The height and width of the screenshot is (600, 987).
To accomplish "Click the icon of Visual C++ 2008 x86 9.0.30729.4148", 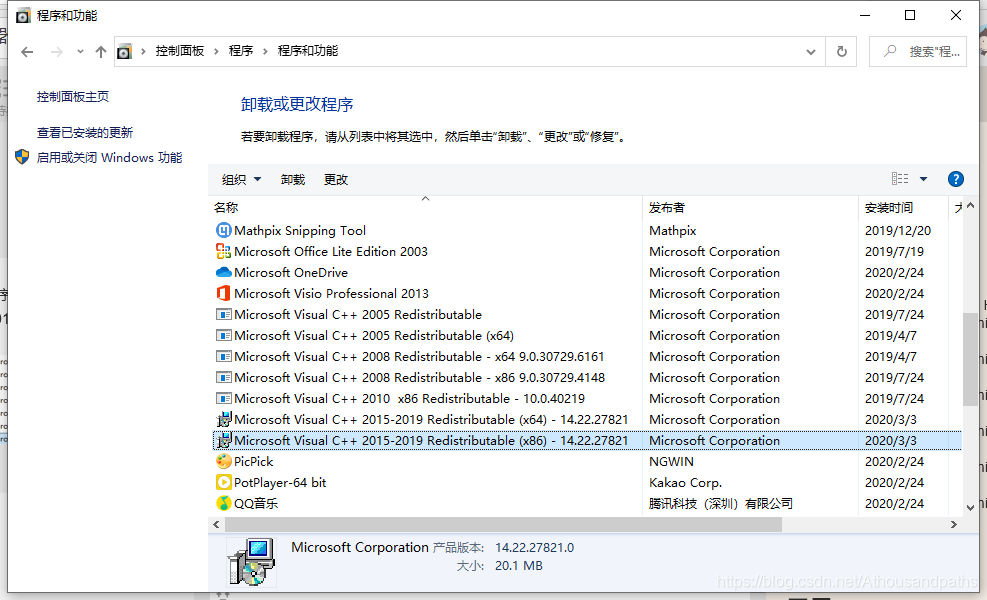I will [x=223, y=378].
